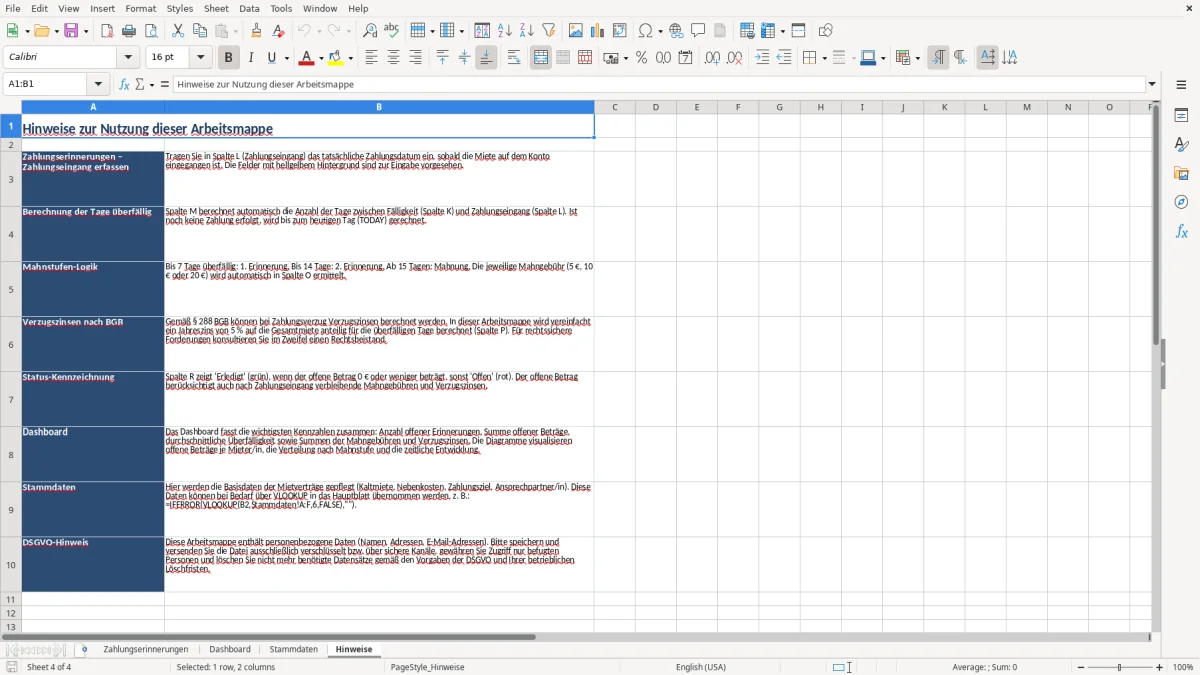Screen dimensions: 1200x675
Task: Open the Function Wizard icon
Action: point(125,84)
